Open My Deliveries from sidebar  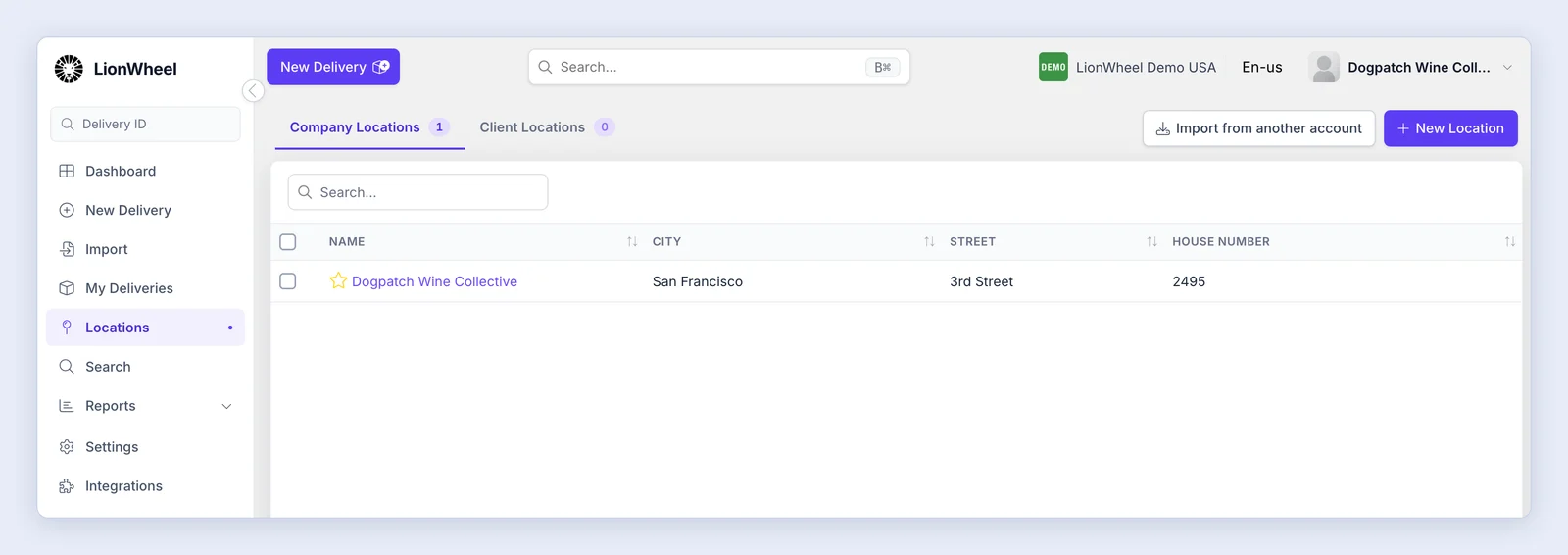coord(145,288)
